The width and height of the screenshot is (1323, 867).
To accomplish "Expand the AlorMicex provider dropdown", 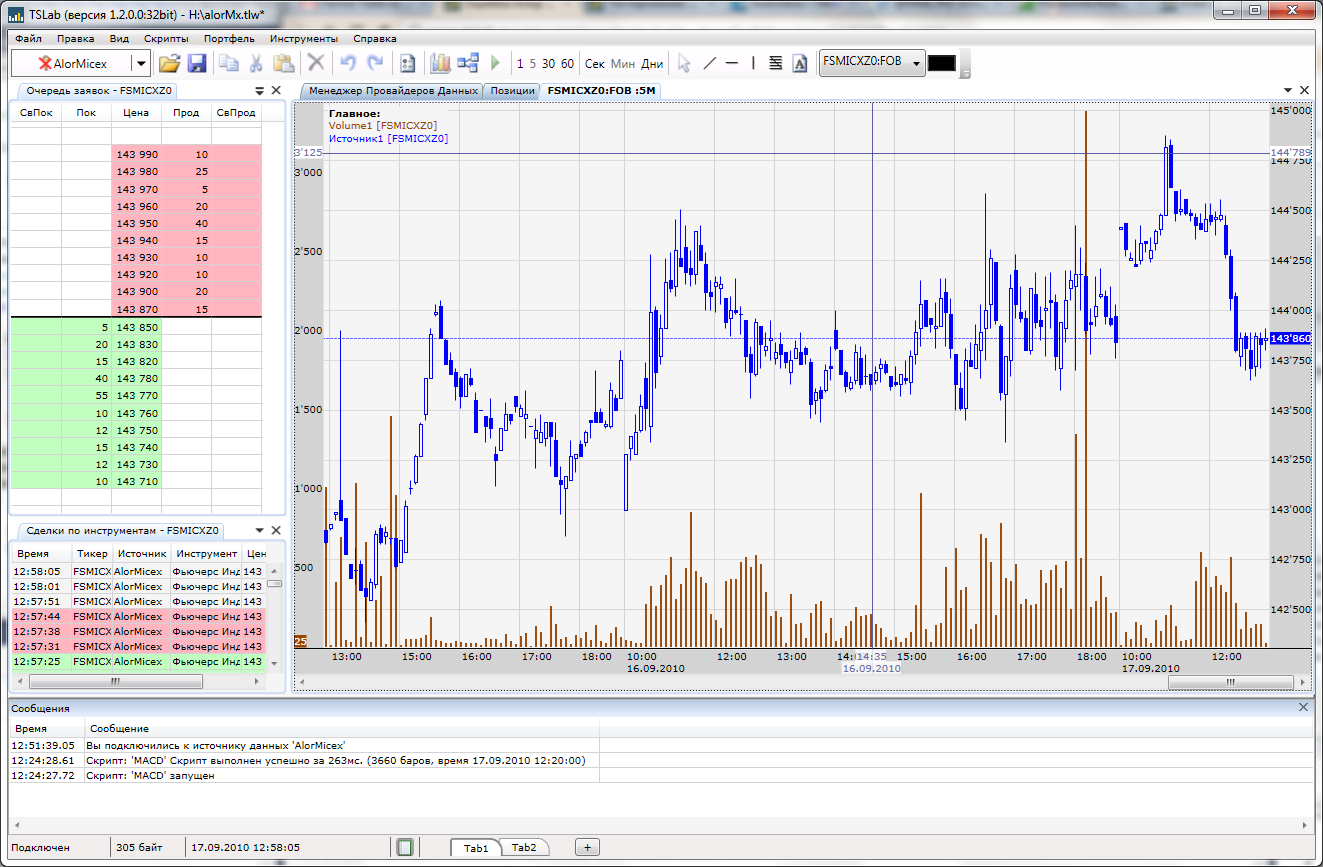I will coord(141,63).
